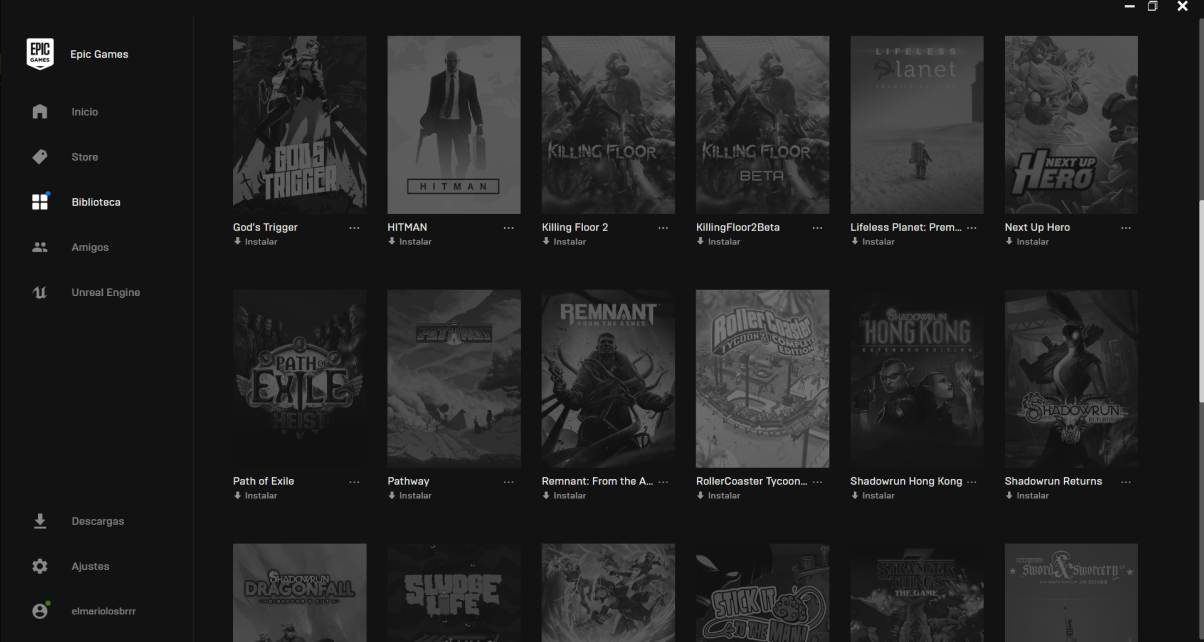This screenshot has height=642, width=1204.
Task: Select Path of Exile Heist cover
Action: (300, 379)
